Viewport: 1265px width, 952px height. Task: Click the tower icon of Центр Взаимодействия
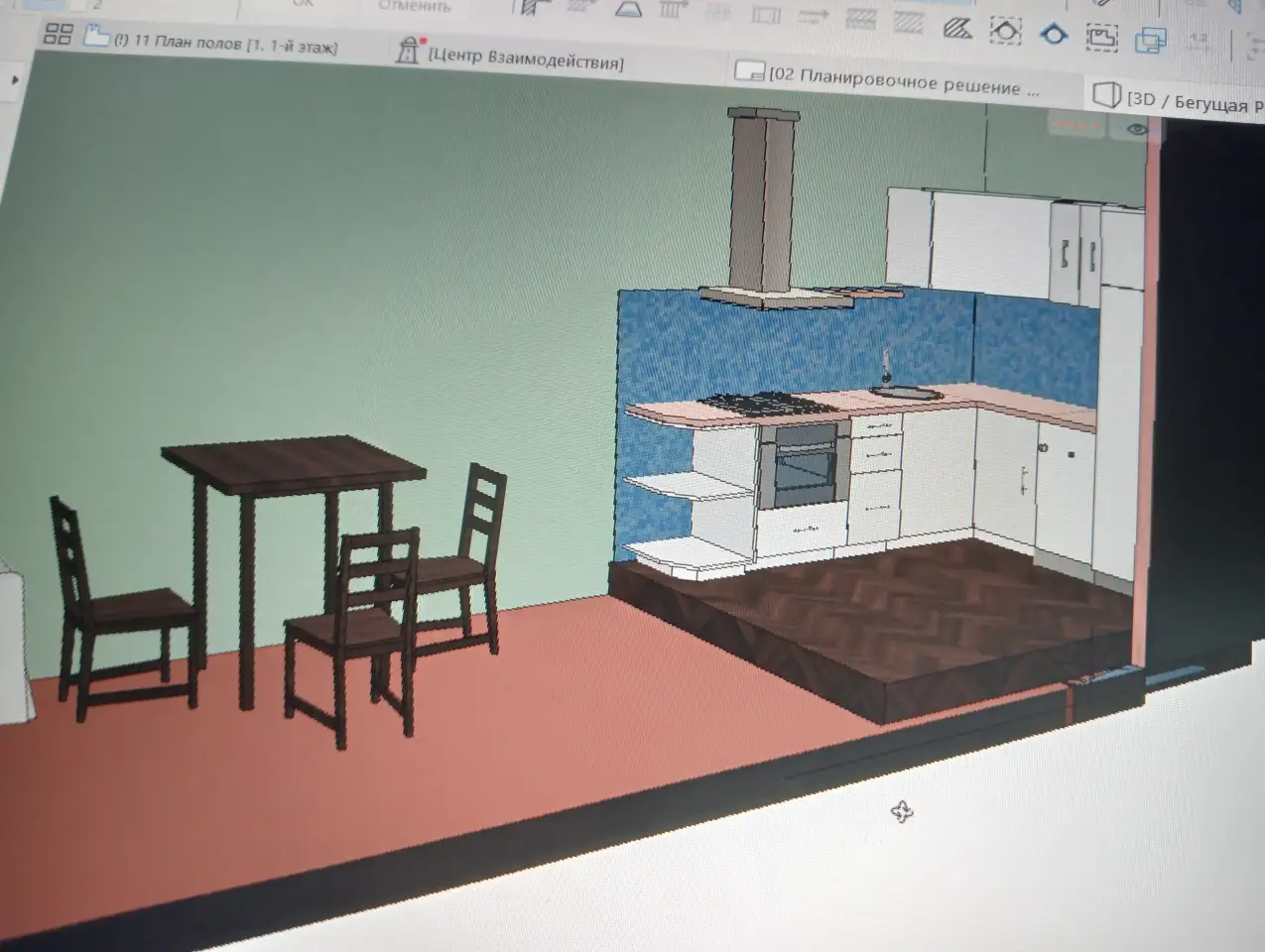tap(407, 49)
